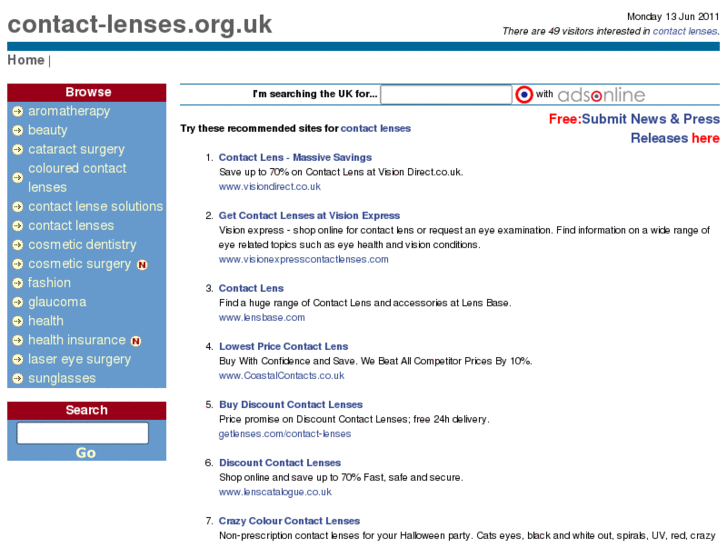Screen dimensions: 727x545
Task: Open the cataract surgery category
Action: coord(77,149)
